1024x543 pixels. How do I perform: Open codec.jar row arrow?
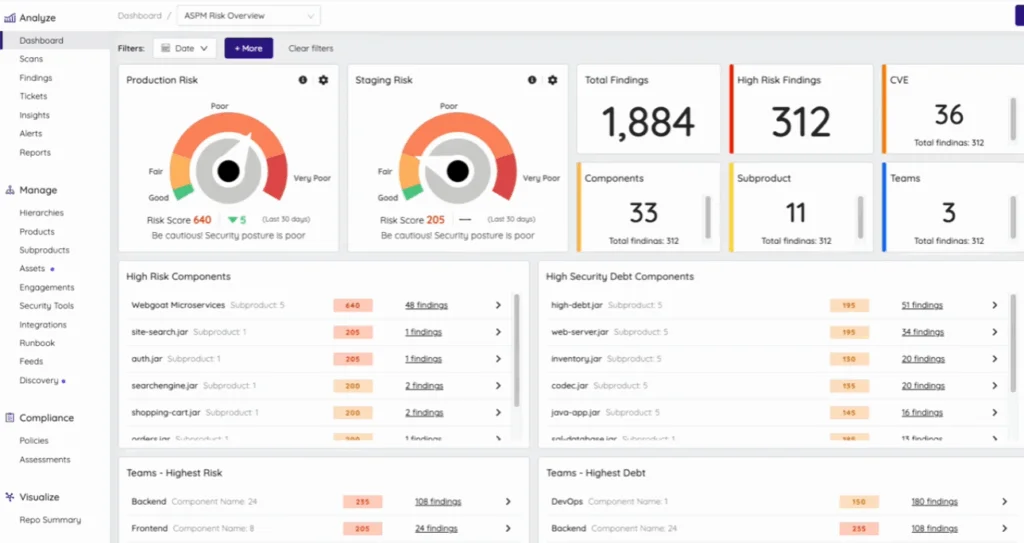tap(995, 386)
